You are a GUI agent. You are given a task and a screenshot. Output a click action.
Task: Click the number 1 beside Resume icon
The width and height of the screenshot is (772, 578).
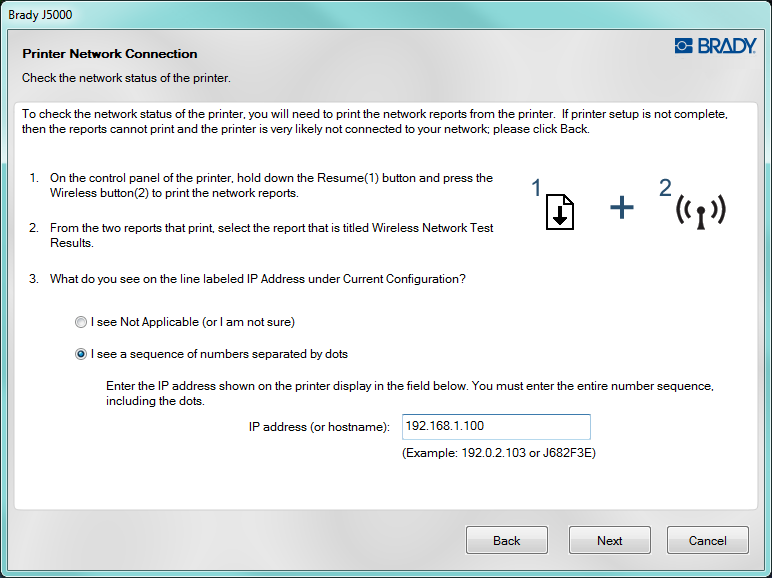pos(536,188)
